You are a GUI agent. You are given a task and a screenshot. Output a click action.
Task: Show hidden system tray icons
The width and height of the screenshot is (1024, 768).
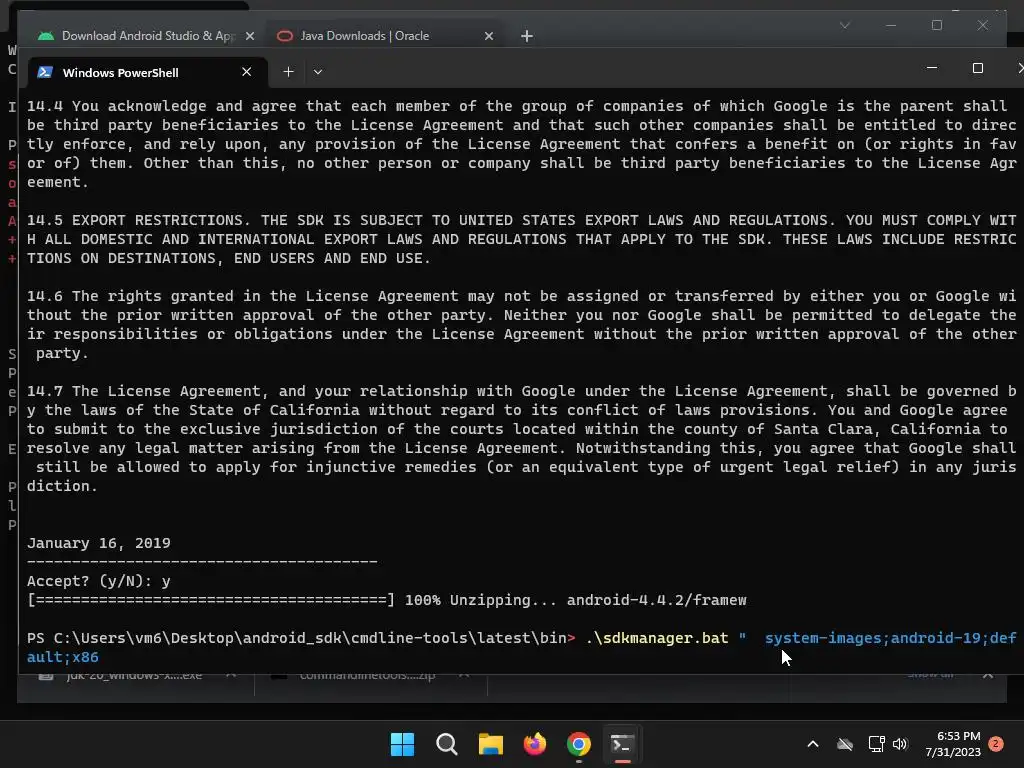[813, 744]
